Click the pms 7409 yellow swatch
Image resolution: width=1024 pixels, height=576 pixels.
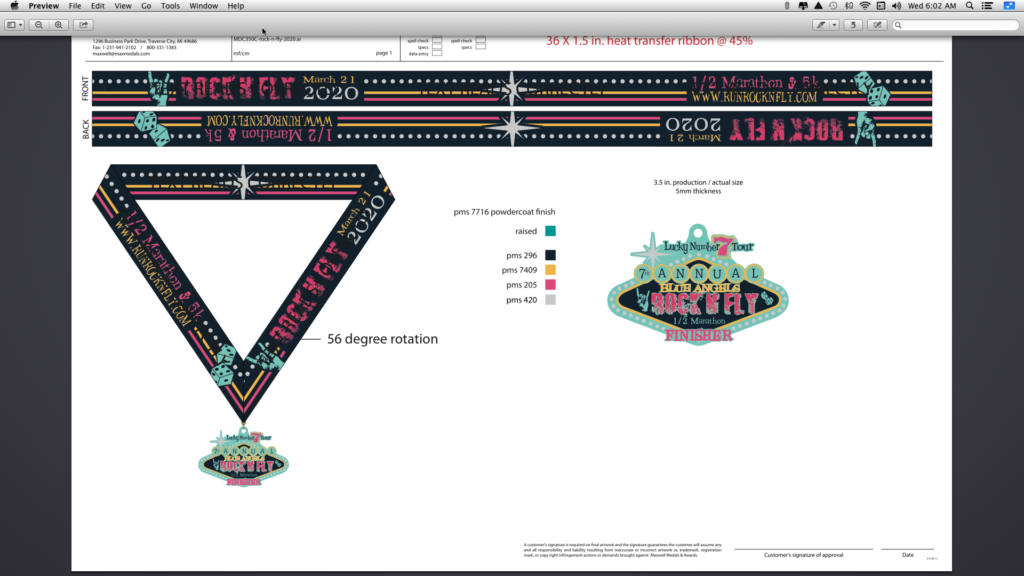coord(551,270)
